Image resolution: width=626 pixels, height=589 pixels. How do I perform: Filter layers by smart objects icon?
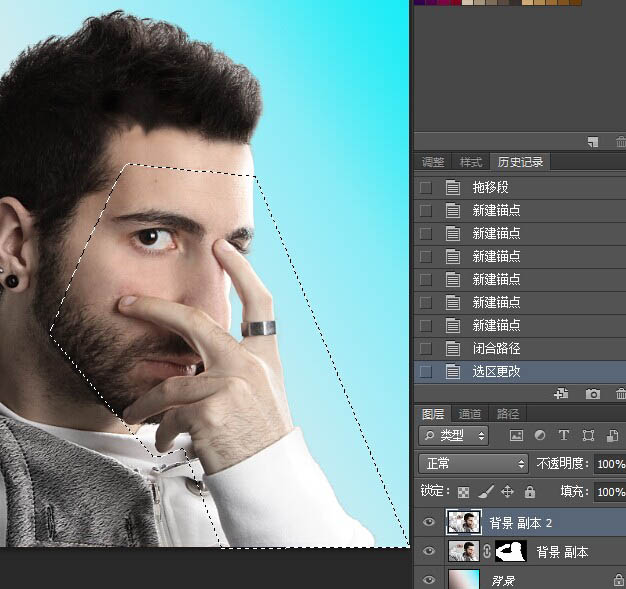pyautogui.click(x=612, y=435)
